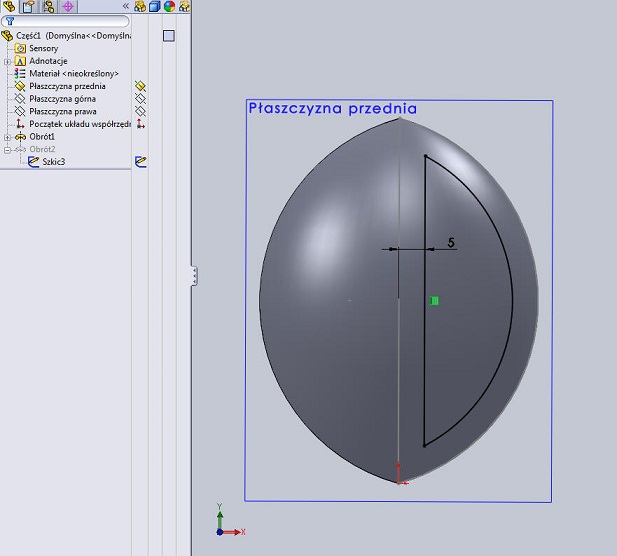Collapse the Obrót2 feature
This screenshot has width=617, height=556.
tap(7, 150)
